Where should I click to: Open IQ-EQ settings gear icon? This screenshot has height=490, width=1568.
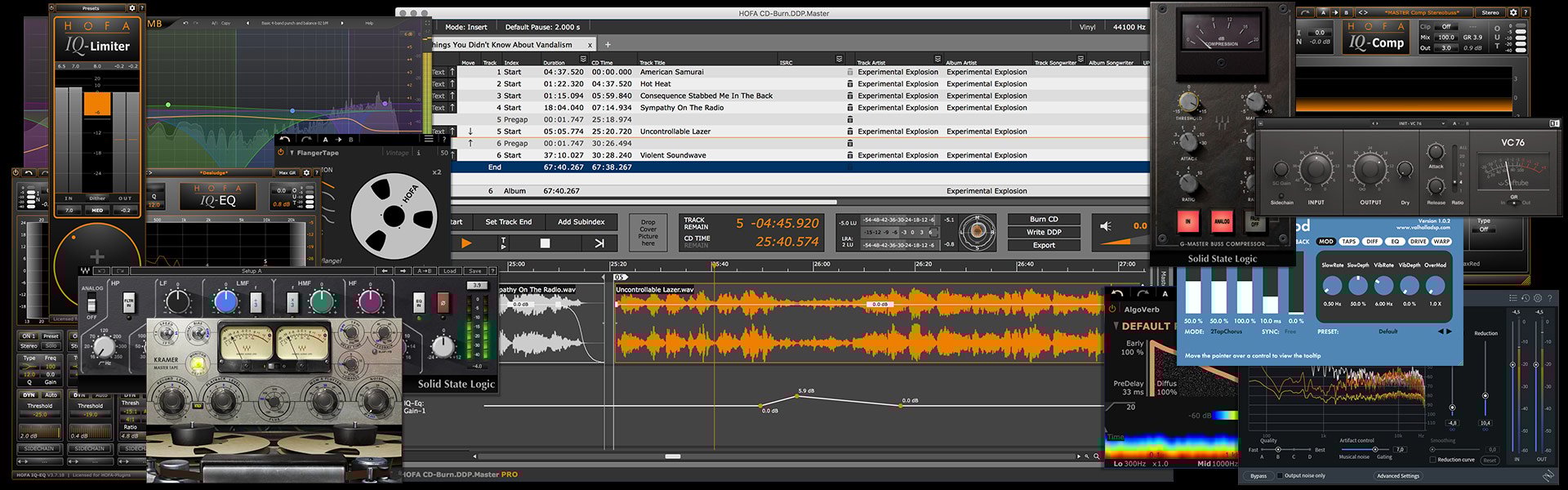(x=306, y=172)
